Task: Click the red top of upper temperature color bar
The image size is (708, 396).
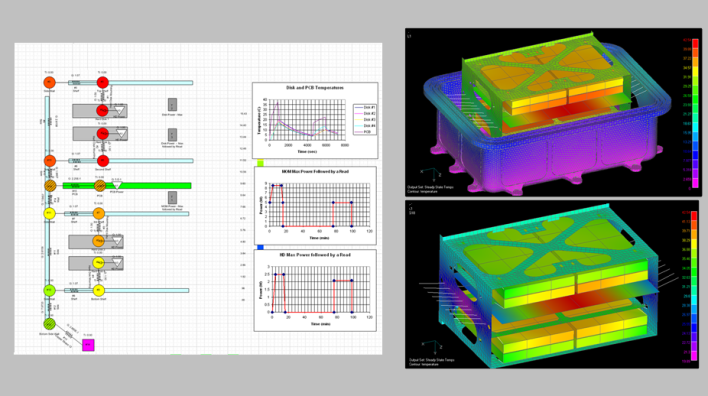Action: (x=695, y=42)
